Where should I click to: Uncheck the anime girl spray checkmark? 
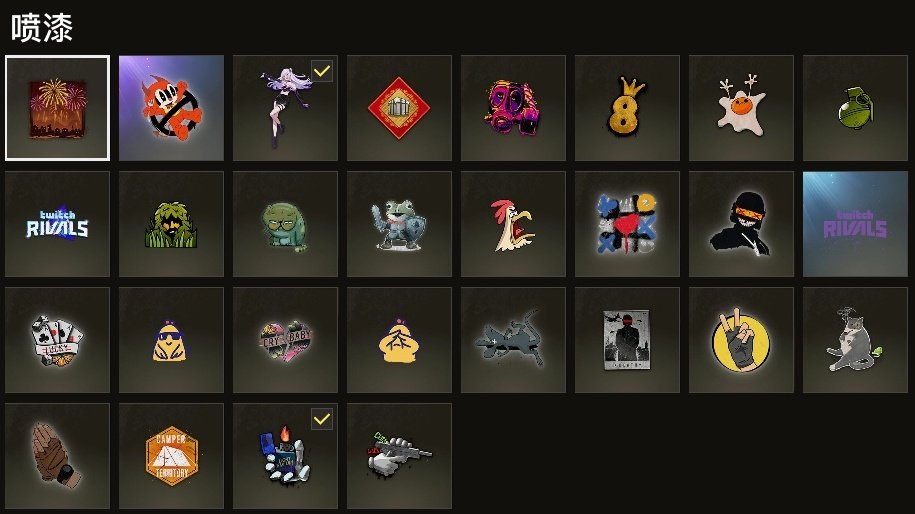coord(322,71)
